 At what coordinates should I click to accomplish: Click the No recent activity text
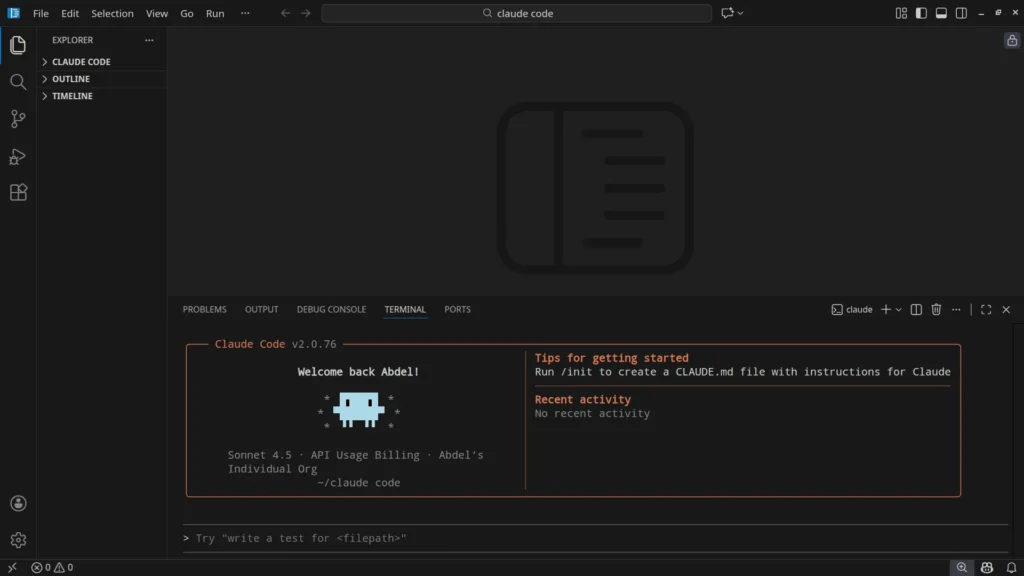tap(592, 413)
